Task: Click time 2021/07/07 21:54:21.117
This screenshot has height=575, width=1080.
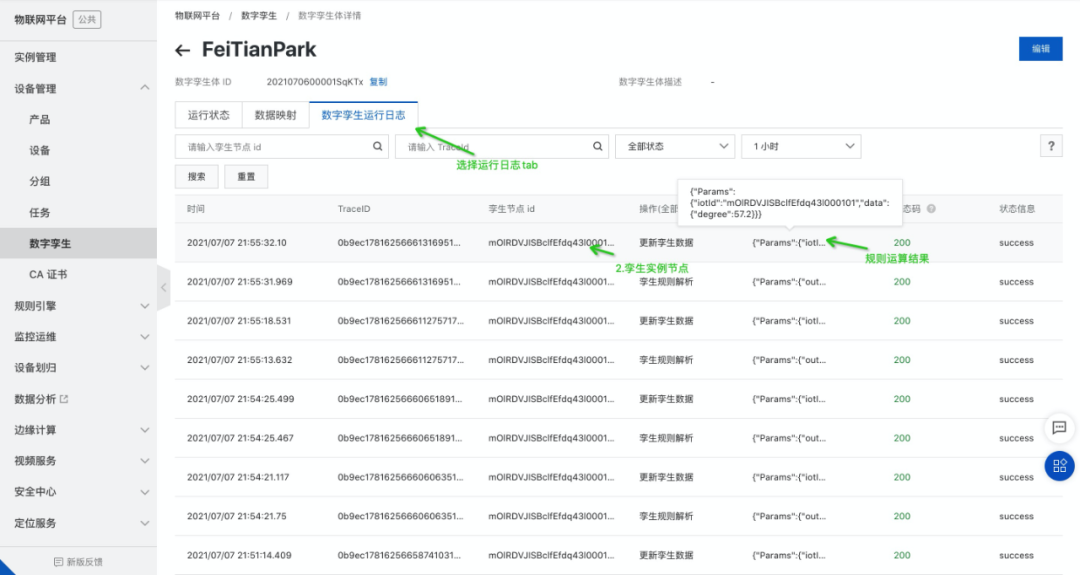Action: click(238, 477)
